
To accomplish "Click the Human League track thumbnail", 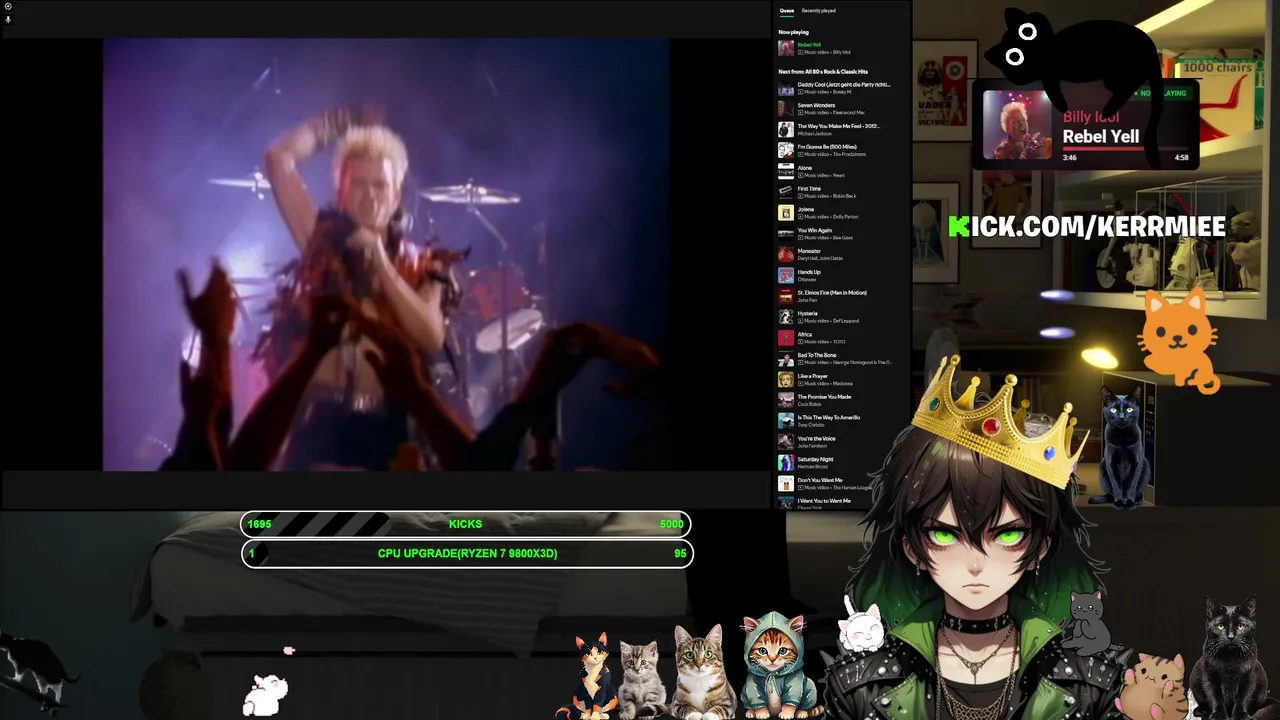I will point(786,484).
